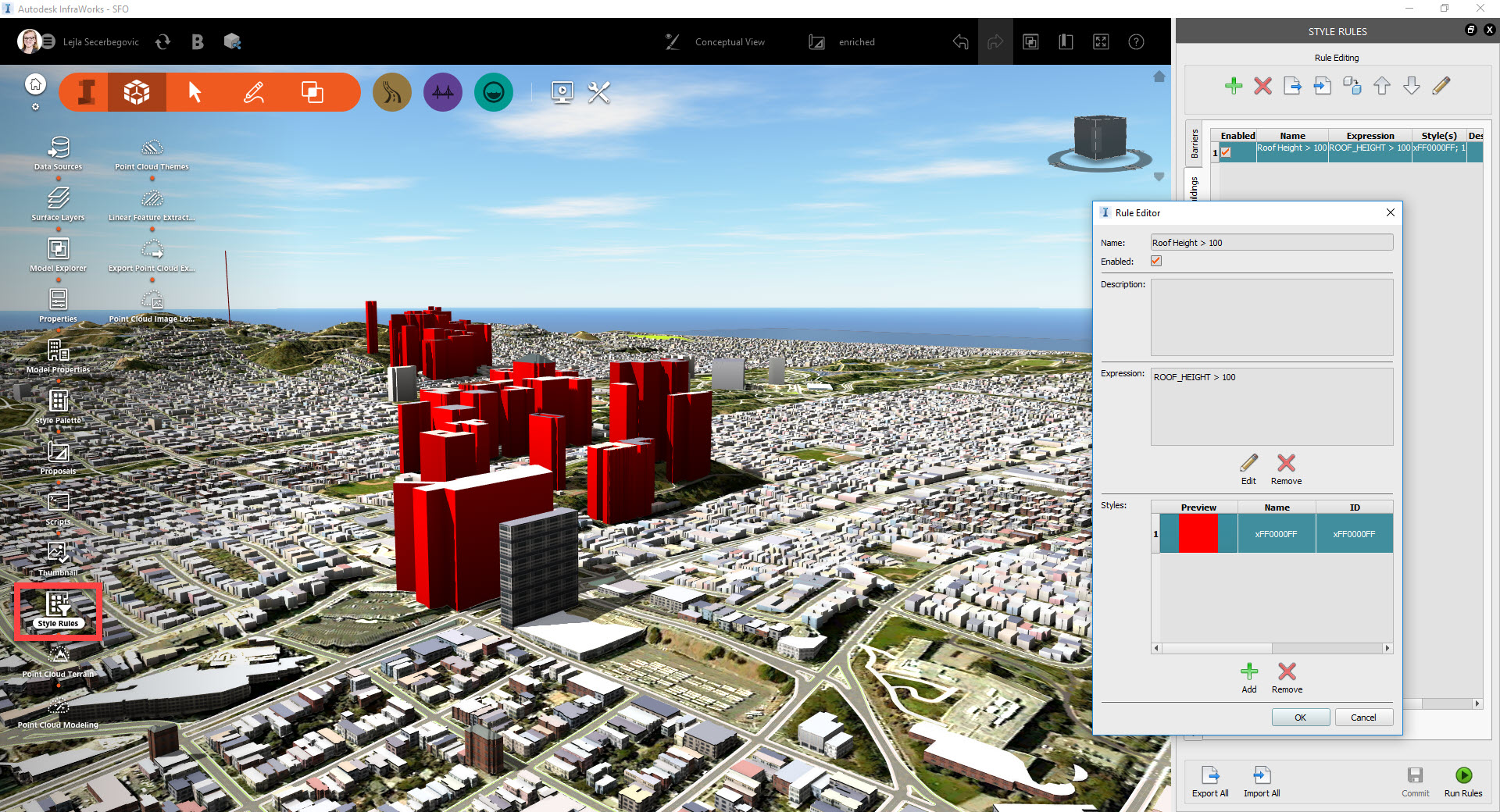Expand the Settings gear under Home
This screenshot has width=1500, height=812.
35,108
